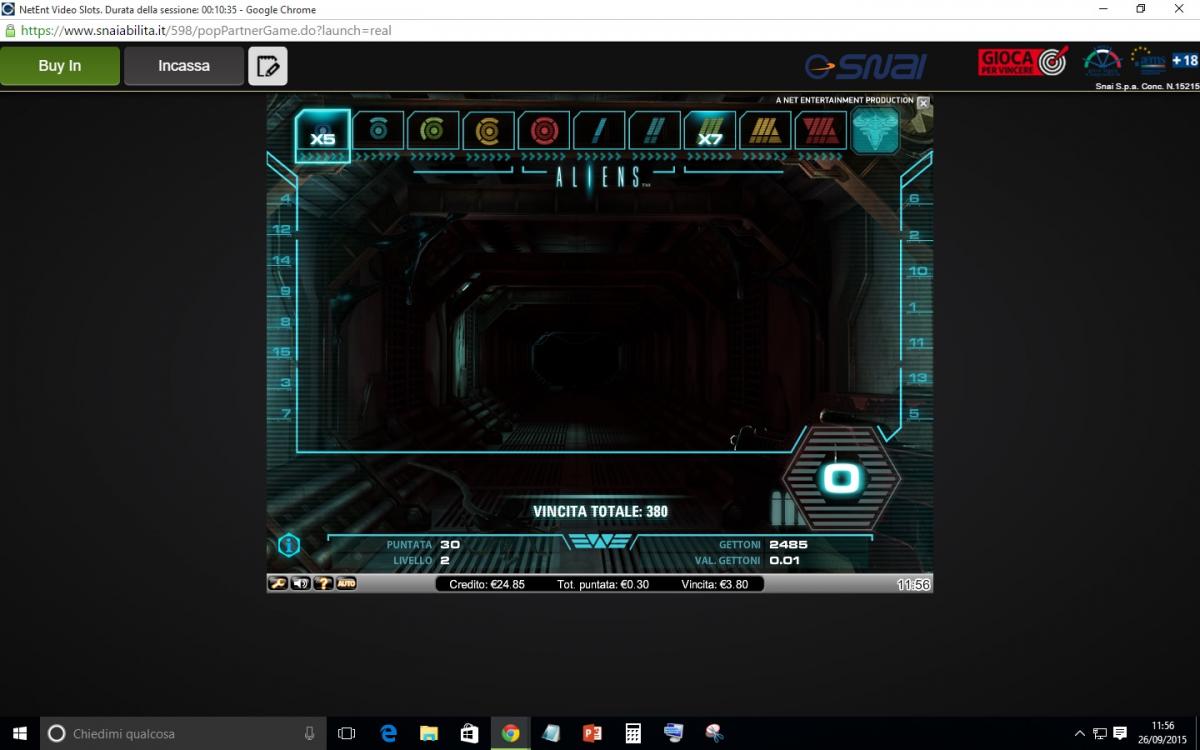The image size is (1200, 750).
Task: Select the X7 multiplier level icon
Action: click(x=710, y=130)
